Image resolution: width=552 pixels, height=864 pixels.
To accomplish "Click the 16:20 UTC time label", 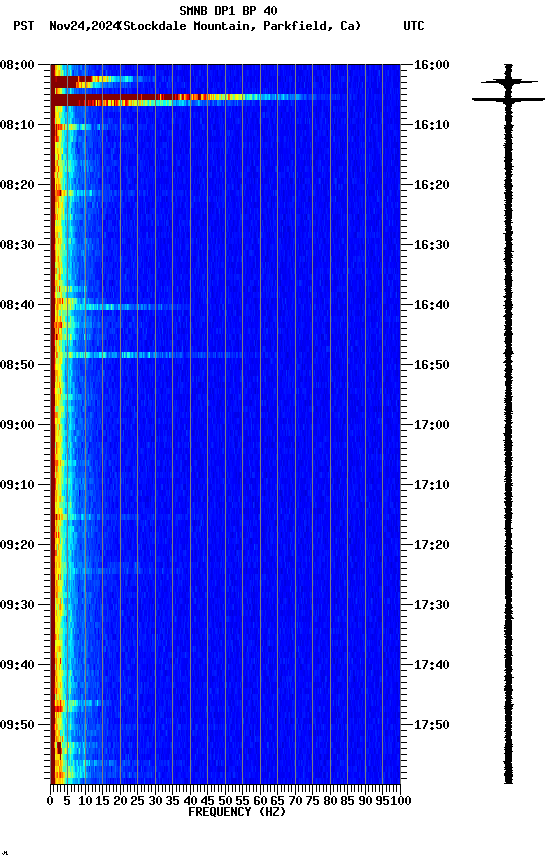I will click(432, 185).
